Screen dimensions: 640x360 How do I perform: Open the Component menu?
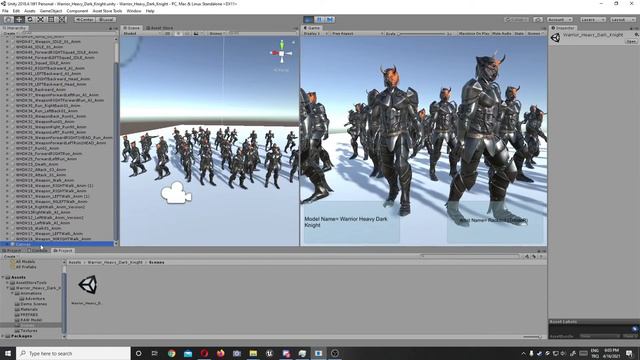tap(77, 11)
